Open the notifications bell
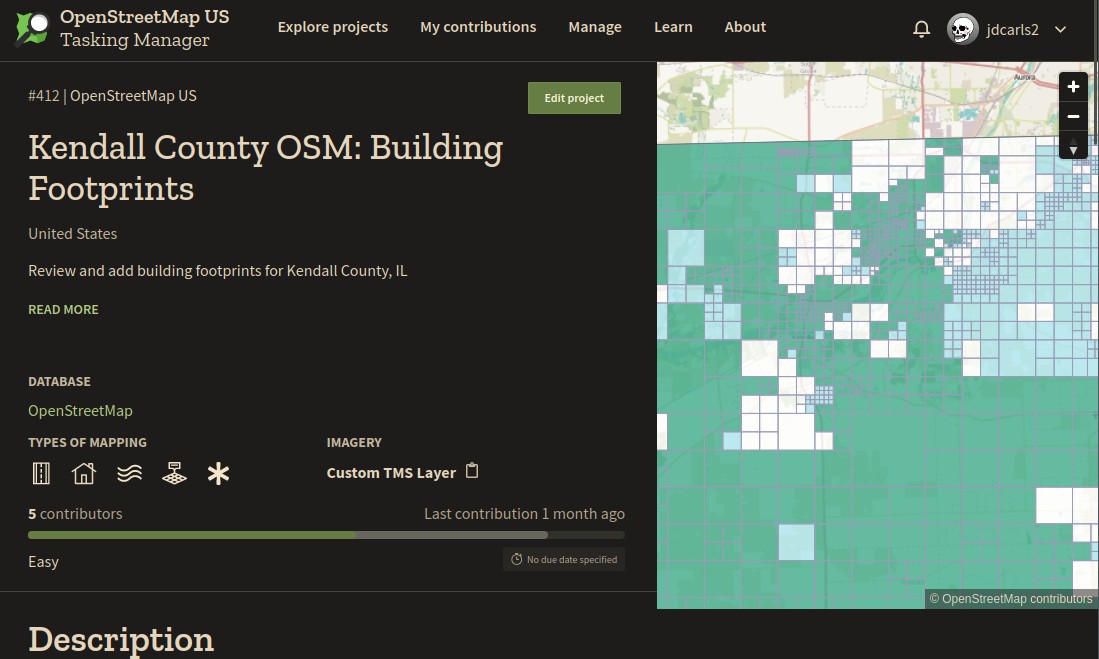1099x659 pixels. point(921,29)
